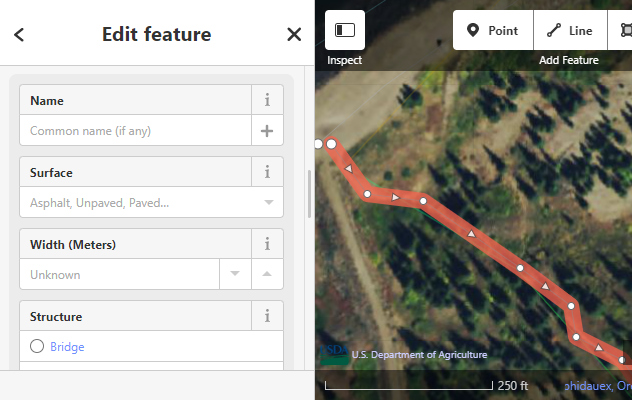View Structure field info
The image size is (632, 400).
pos(267,316)
